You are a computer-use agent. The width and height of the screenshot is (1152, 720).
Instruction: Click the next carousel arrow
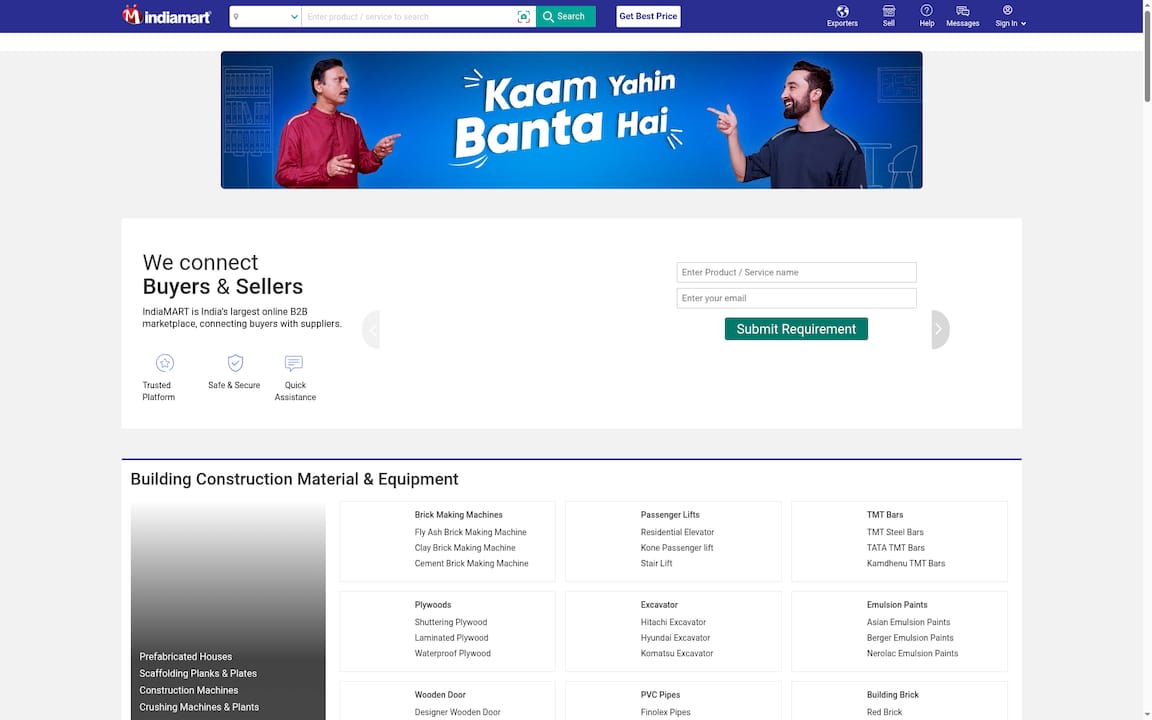[x=940, y=329]
